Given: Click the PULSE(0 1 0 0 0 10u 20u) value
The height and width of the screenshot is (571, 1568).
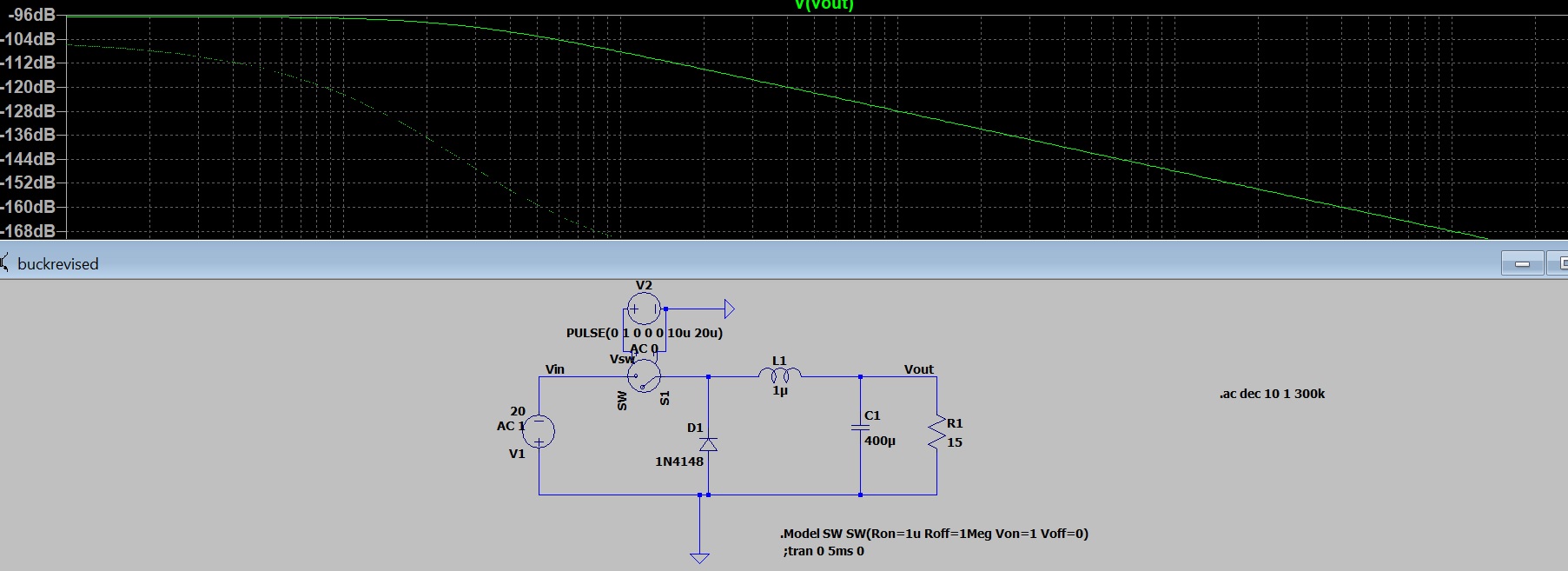Looking at the screenshot, I should pos(645,333).
